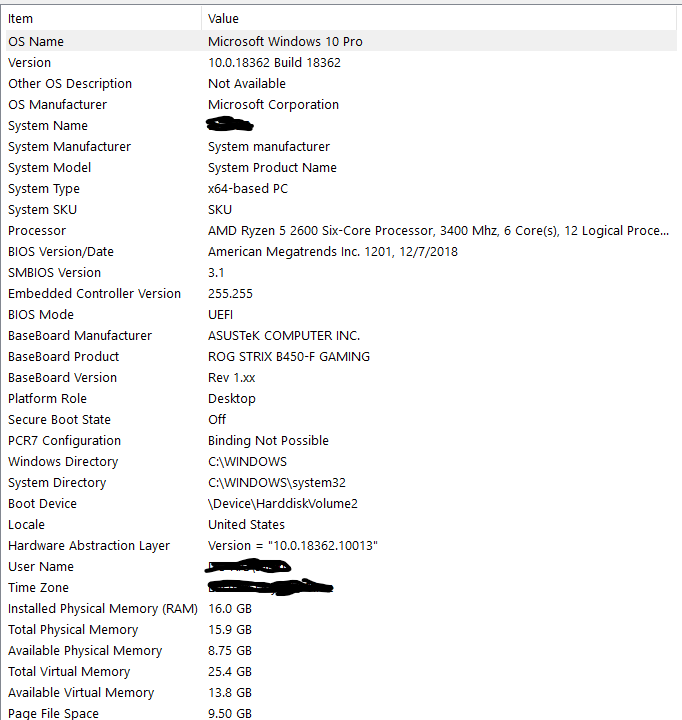
Task: Click the Rev 1.xx value
Action: tap(231, 378)
